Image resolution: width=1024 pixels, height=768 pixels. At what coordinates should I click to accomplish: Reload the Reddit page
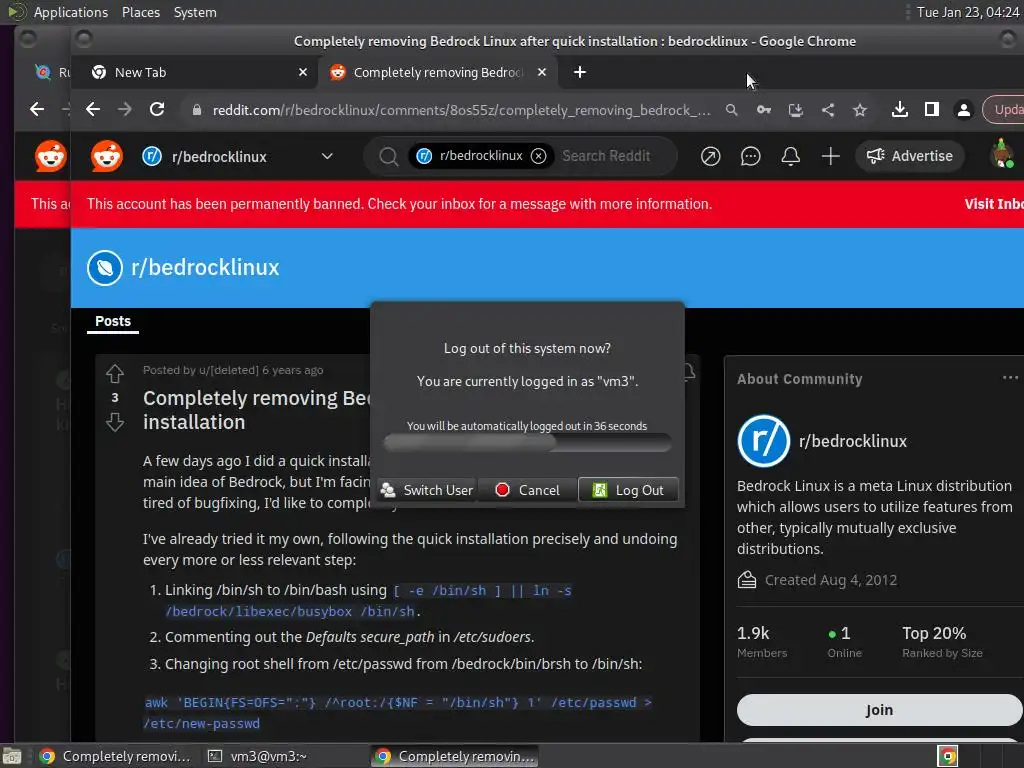157,110
